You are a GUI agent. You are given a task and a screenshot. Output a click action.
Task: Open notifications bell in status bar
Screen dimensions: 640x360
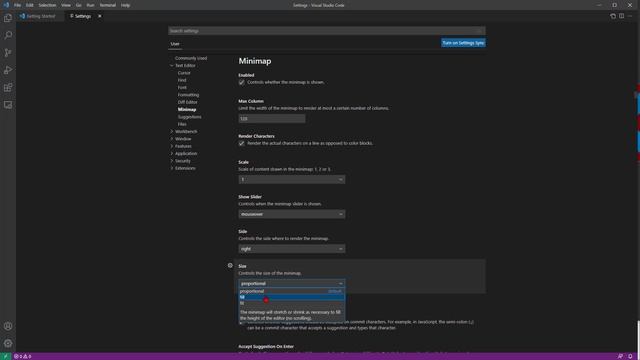click(630, 356)
